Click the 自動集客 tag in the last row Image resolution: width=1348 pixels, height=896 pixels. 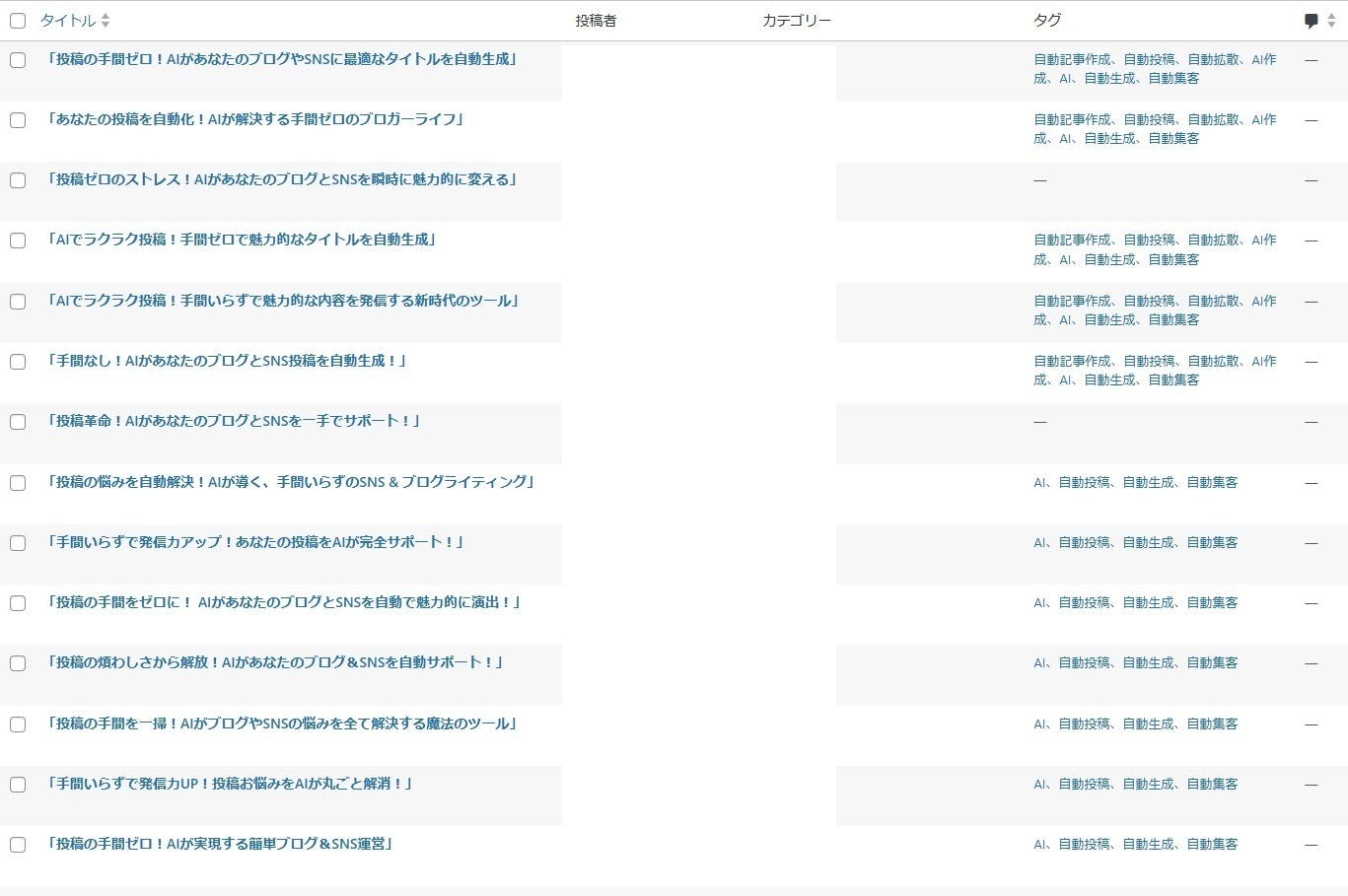(1212, 844)
